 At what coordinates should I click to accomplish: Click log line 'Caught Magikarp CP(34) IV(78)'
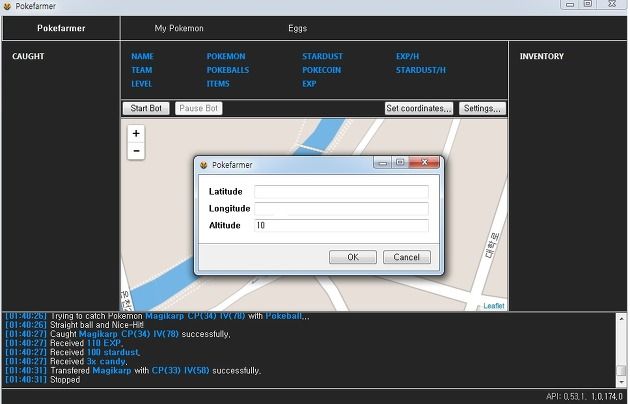point(118,334)
